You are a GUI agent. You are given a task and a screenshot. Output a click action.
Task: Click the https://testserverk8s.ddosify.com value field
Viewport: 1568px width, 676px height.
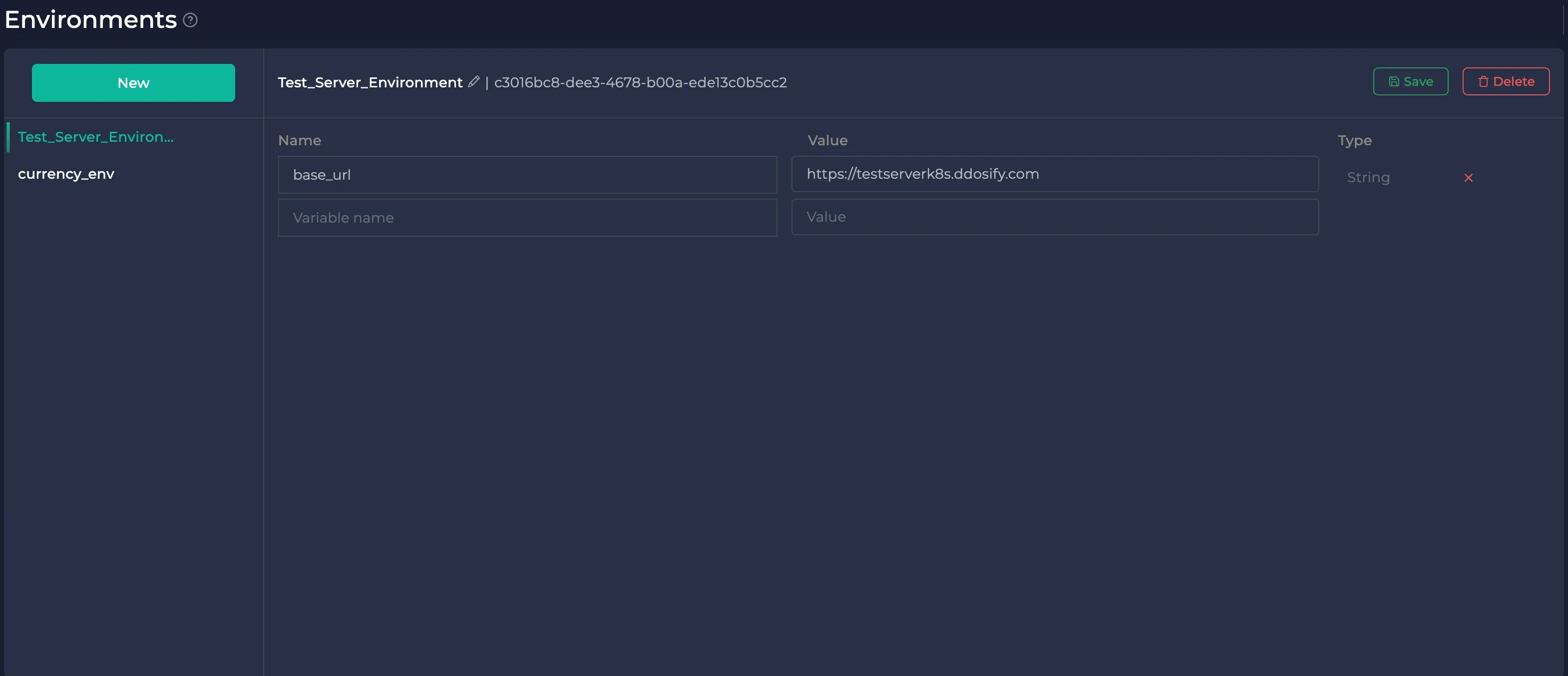pyautogui.click(x=1055, y=174)
